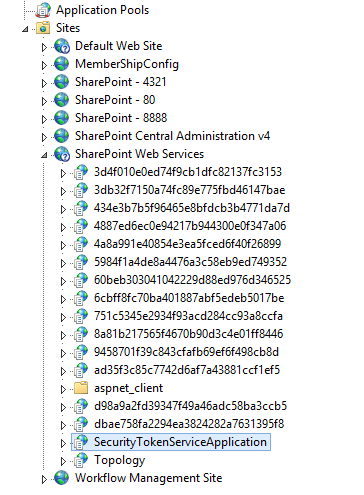Select application d98a9a2fd39347f49a46adc58ba3ccb5 text
Viewport: 364px width, 495px height.
(x=191, y=406)
